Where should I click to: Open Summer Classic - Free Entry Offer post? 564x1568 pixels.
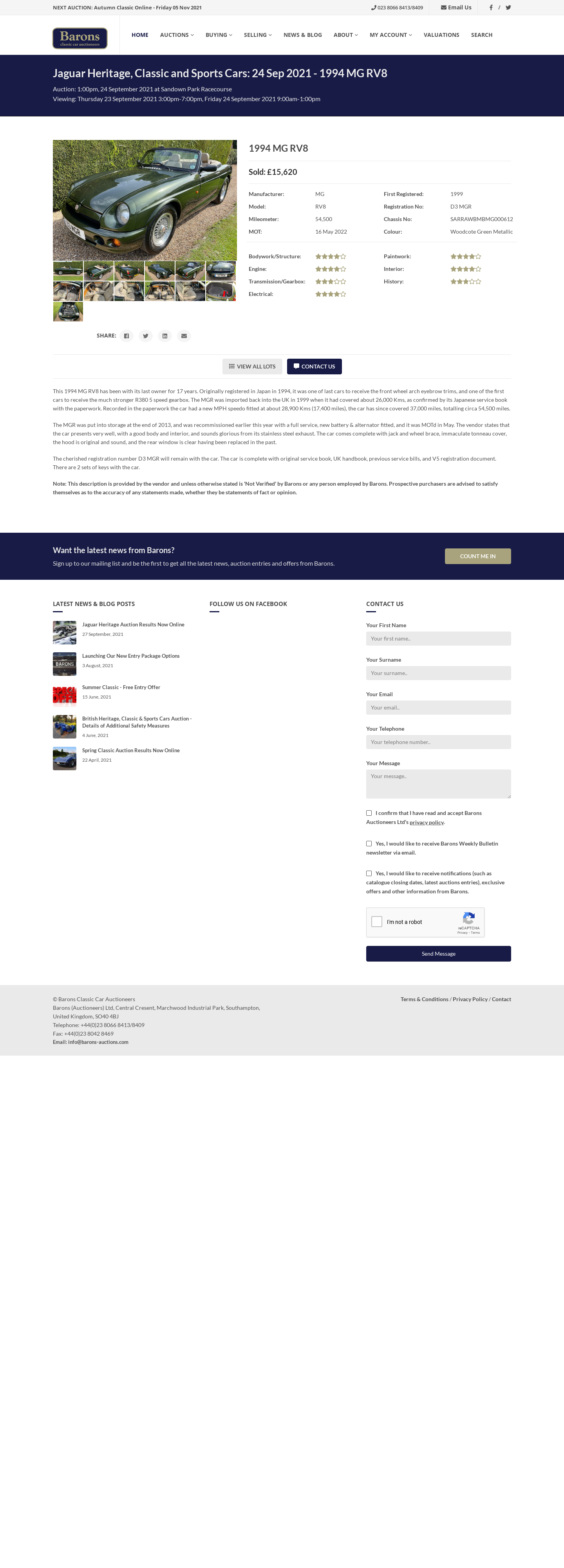(x=121, y=687)
